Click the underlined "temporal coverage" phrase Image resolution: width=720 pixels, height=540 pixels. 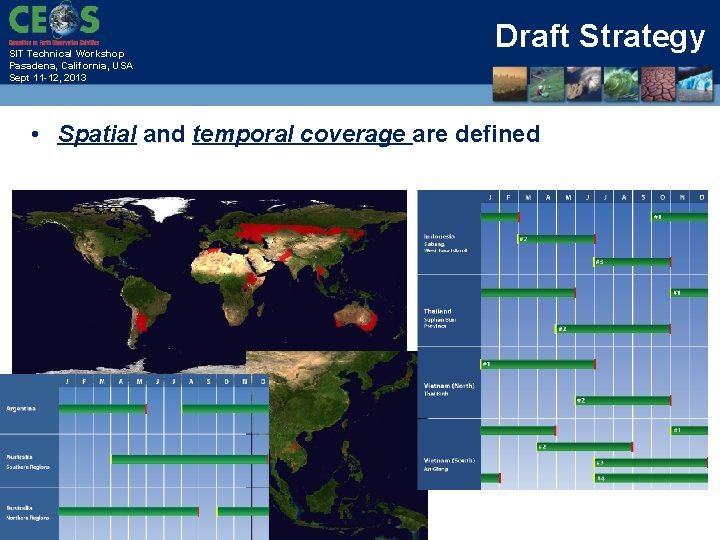point(302,134)
